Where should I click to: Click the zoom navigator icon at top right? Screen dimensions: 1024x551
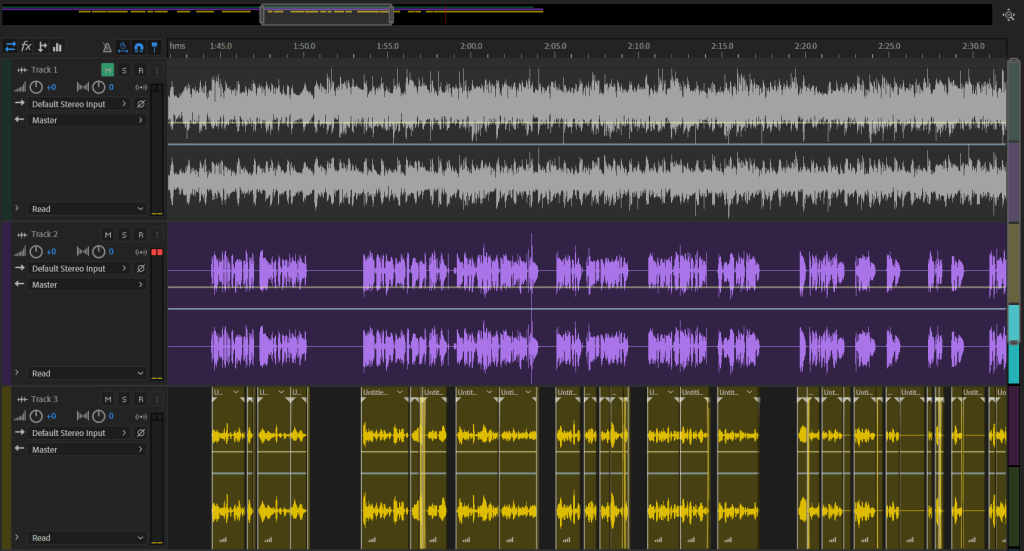click(x=1008, y=15)
